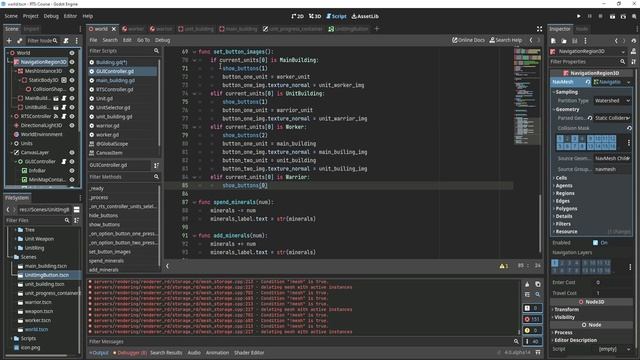This screenshot has height=360, width=640.
Task: Open the top menu bar Editor menu
Action: pos(70,16)
